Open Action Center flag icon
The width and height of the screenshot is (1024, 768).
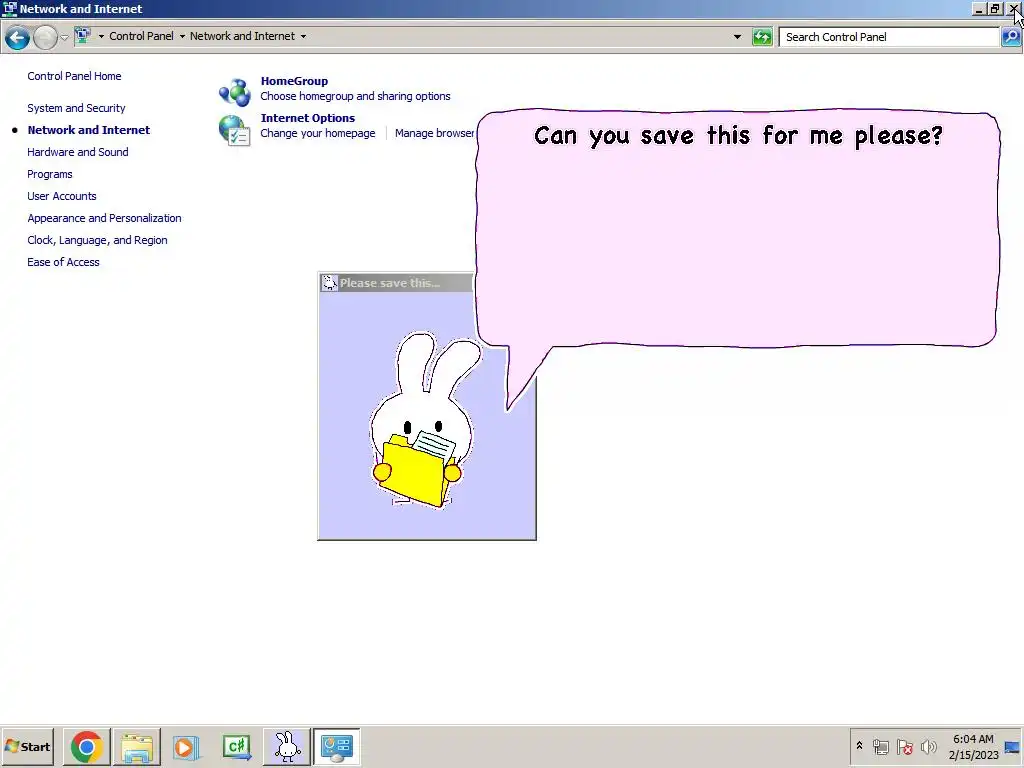[904, 746]
